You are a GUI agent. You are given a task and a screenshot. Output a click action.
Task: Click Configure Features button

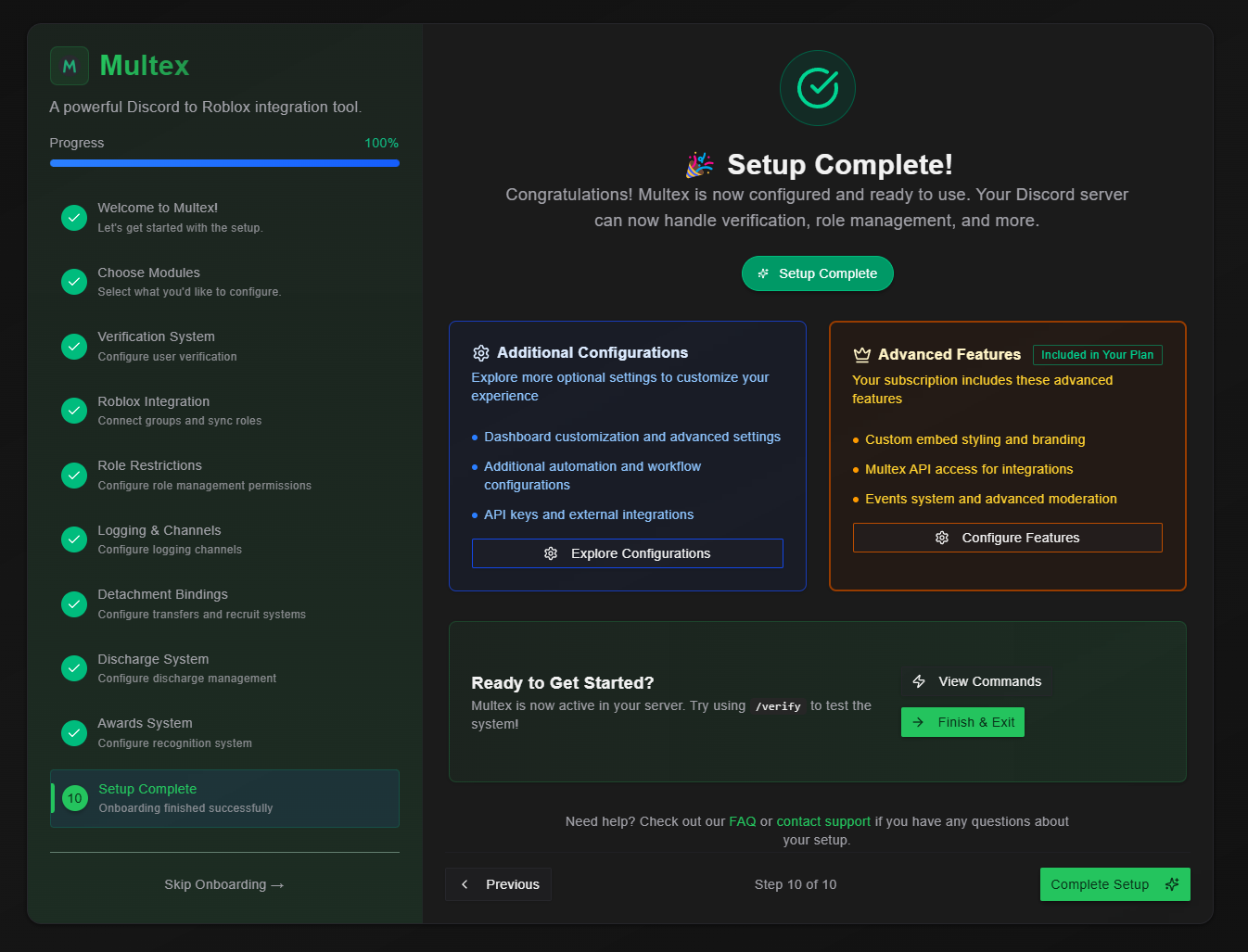pyautogui.click(x=1008, y=538)
